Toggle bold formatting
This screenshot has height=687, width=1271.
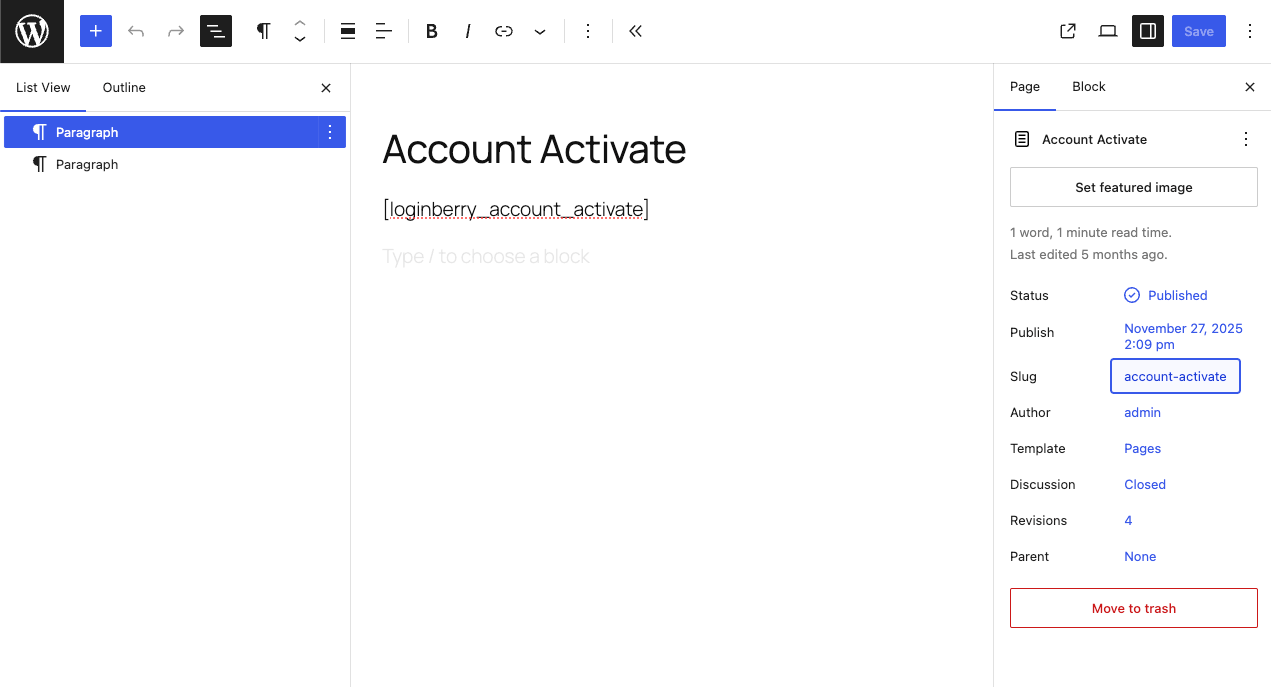pos(432,31)
